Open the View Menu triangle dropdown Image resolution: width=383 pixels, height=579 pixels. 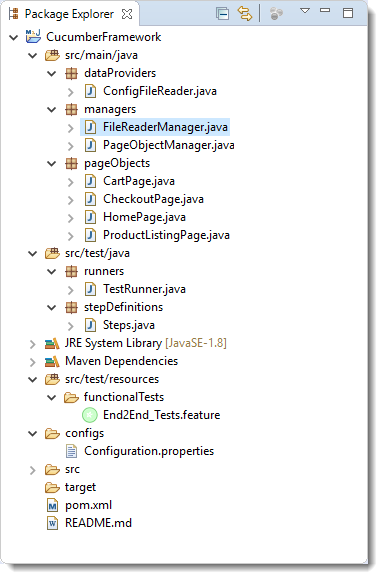coord(305,11)
